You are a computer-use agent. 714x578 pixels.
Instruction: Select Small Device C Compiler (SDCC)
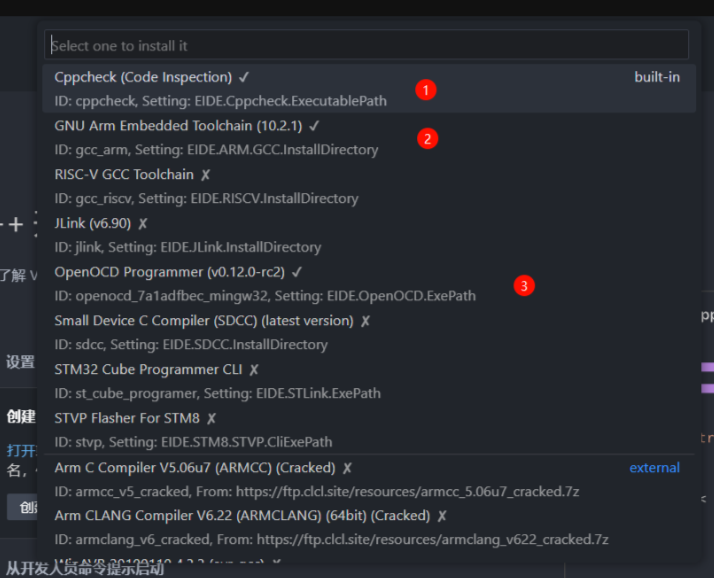pos(369,332)
